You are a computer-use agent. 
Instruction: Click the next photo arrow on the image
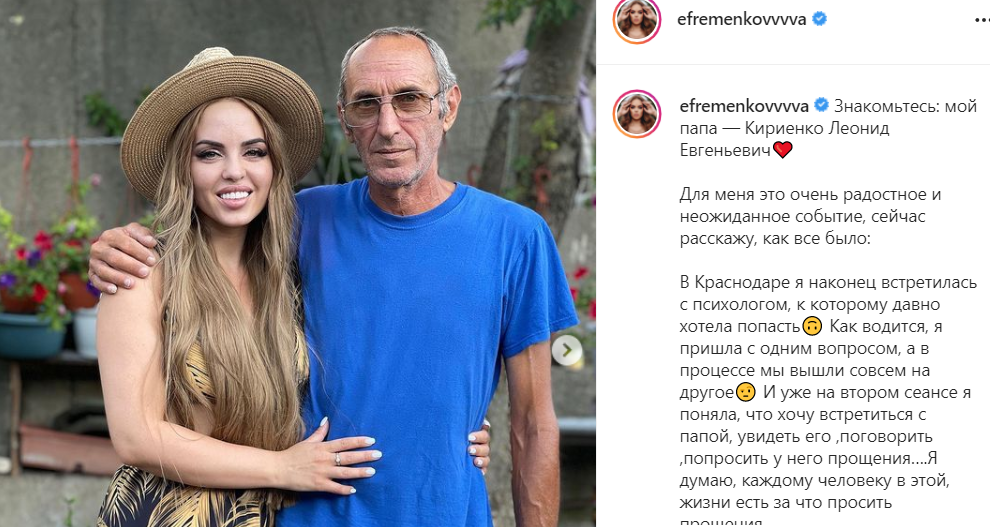[566, 349]
